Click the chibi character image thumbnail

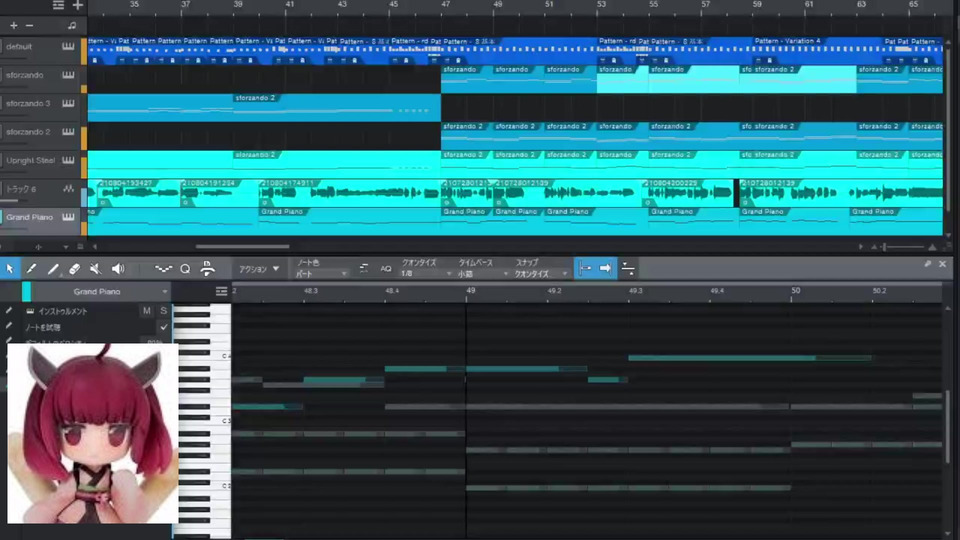coord(92,433)
